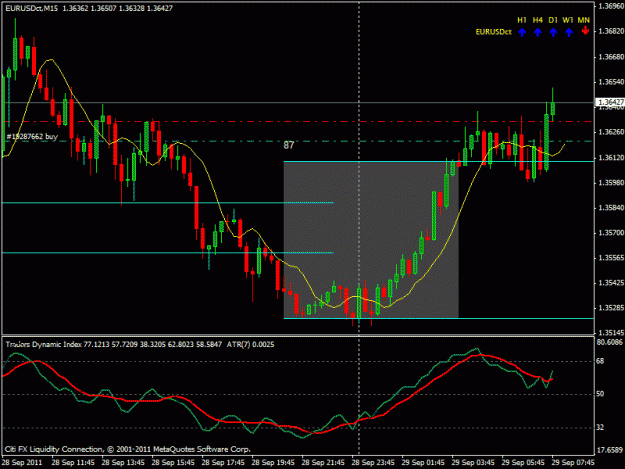
Task: Click the Citi FX Liquidity Connection copyright text
Action: [x=128, y=449]
